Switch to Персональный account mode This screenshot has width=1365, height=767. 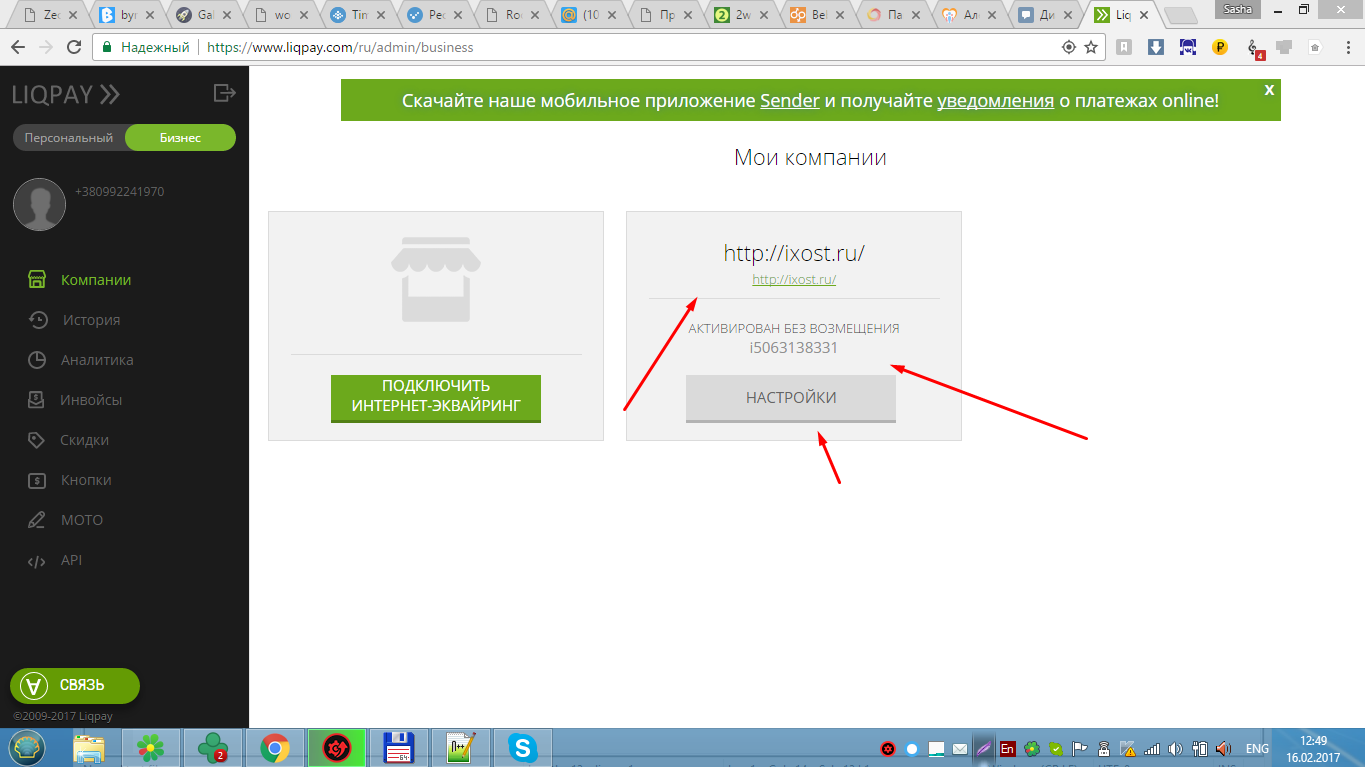click(x=69, y=138)
